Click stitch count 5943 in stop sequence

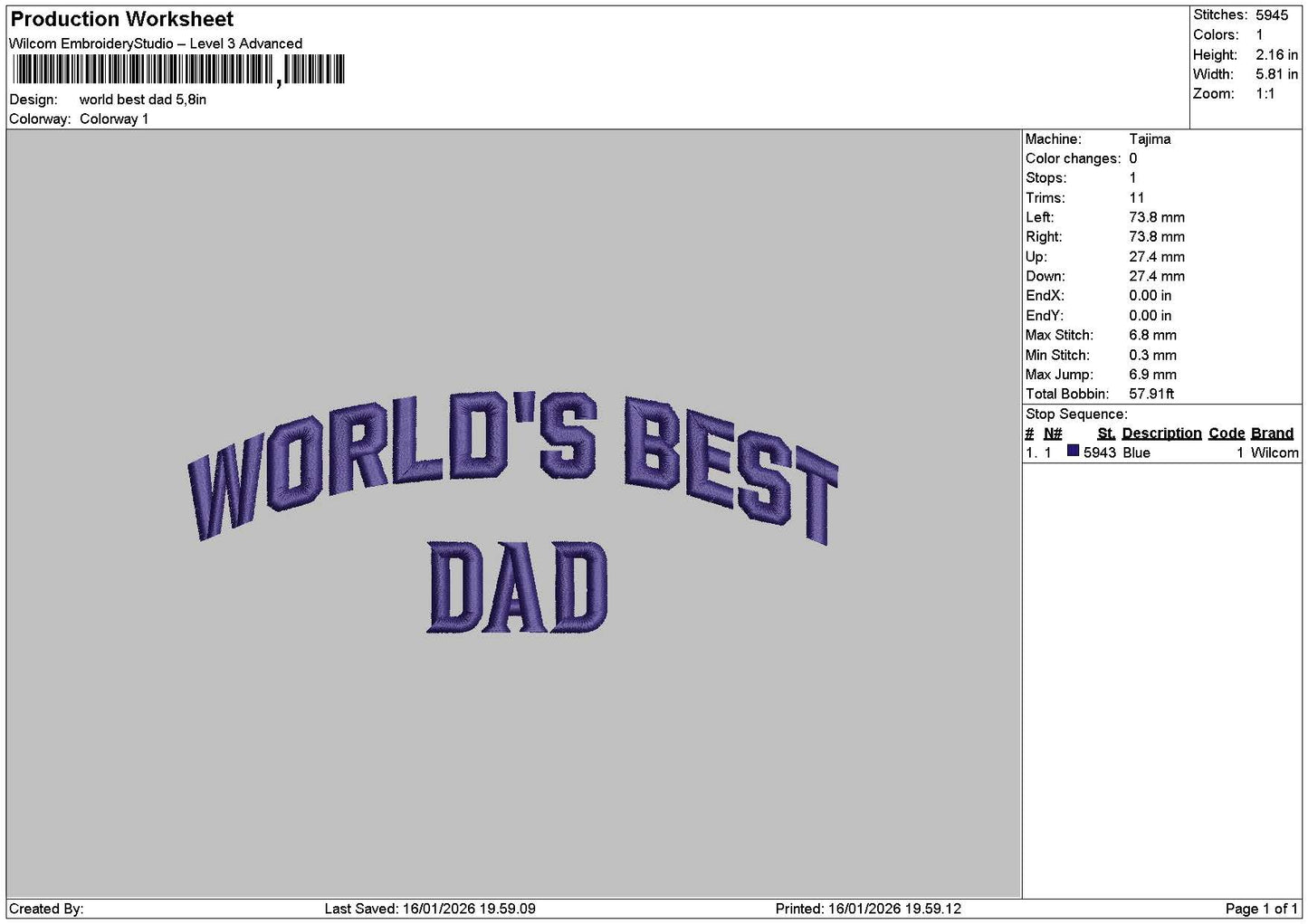[1100, 453]
